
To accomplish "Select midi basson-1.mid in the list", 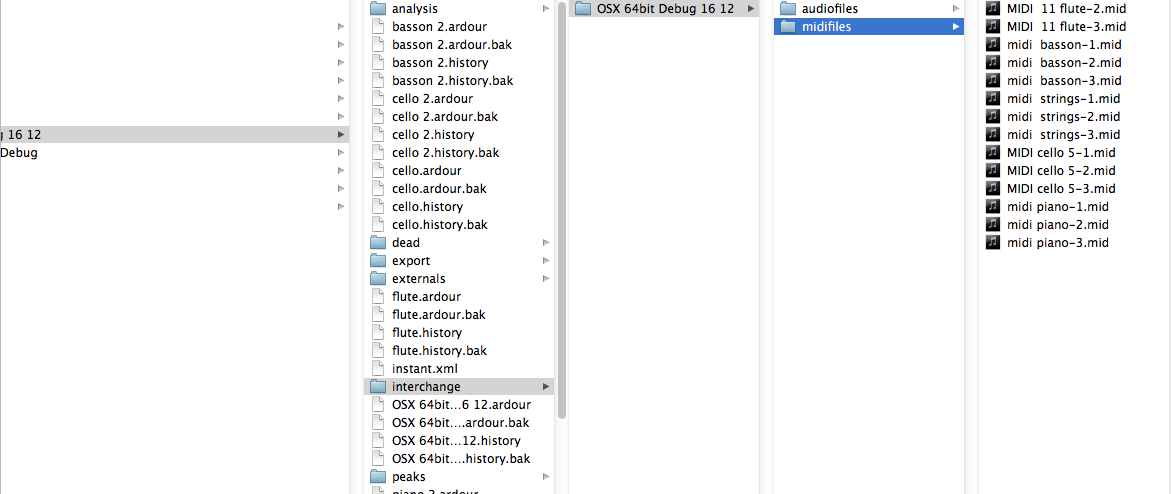I will 1063,45.
